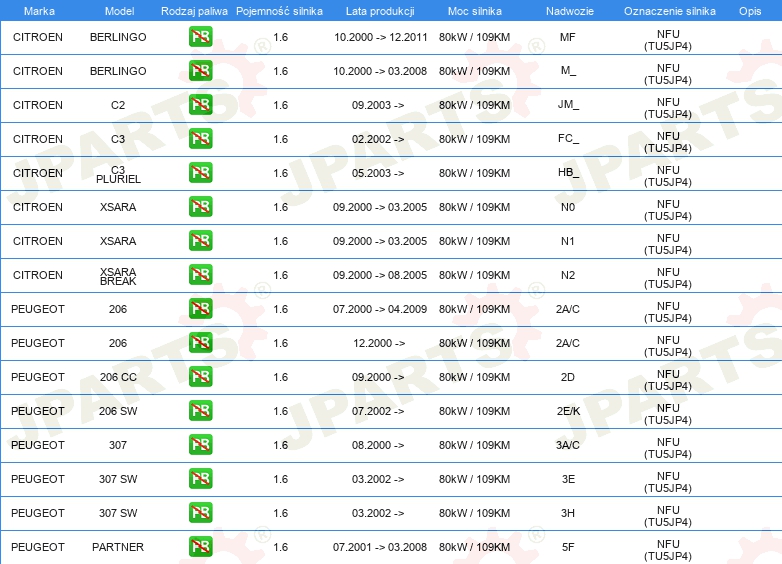
Task: Select the date range 07.2001 -> 03.2008
Action: (380, 547)
